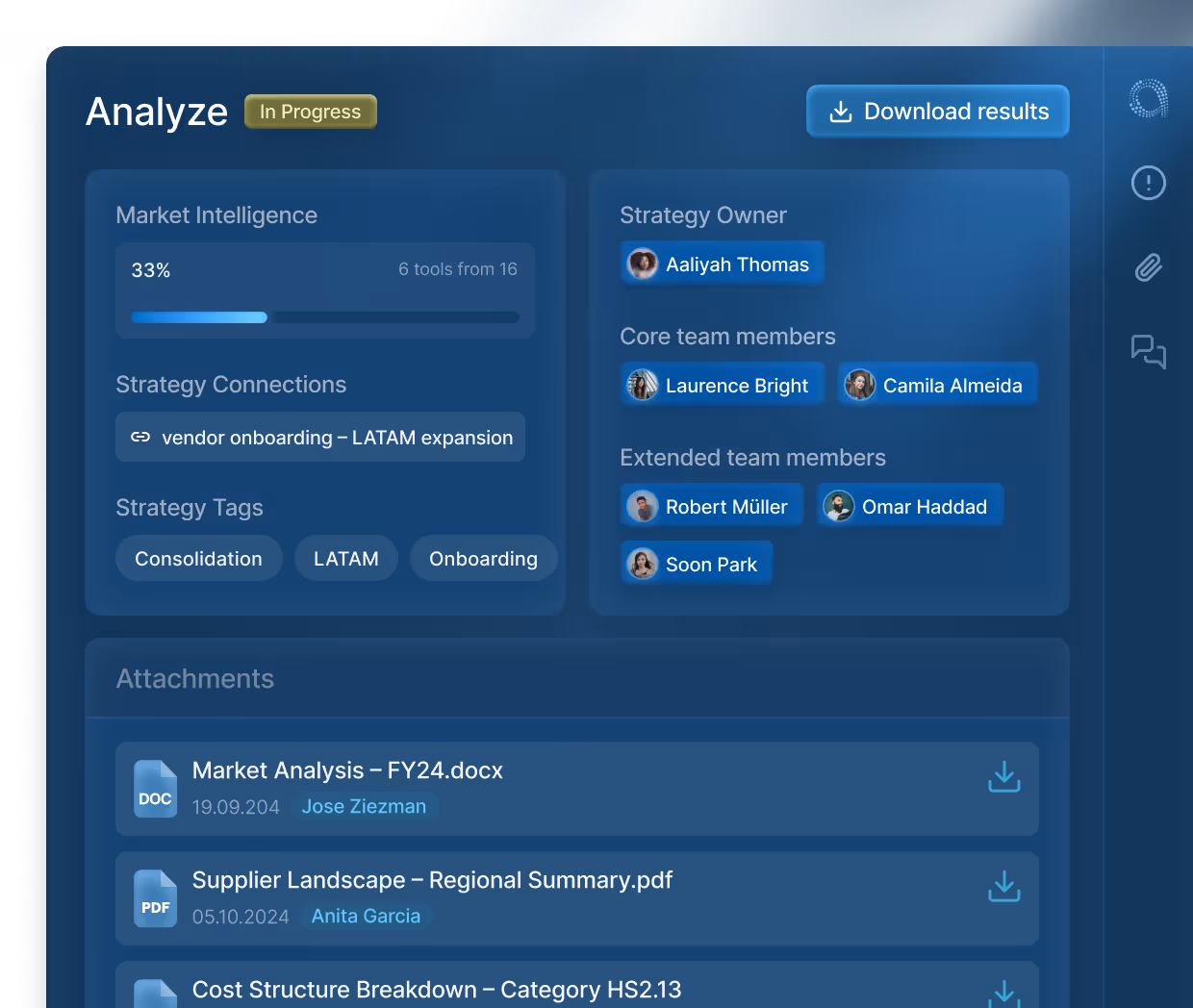The image size is (1193, 1008).
Task: Click Aaliyah Thomas's avatar
Action: 642,264
